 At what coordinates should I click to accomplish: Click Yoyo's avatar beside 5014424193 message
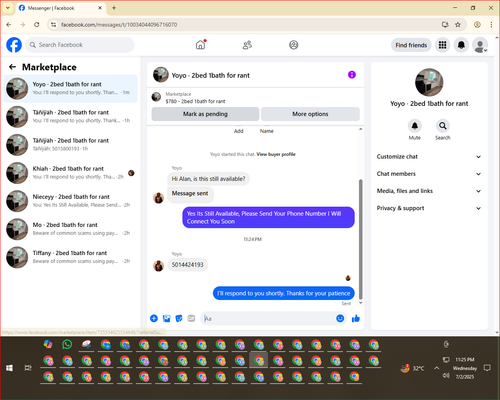tap(158, 266)
